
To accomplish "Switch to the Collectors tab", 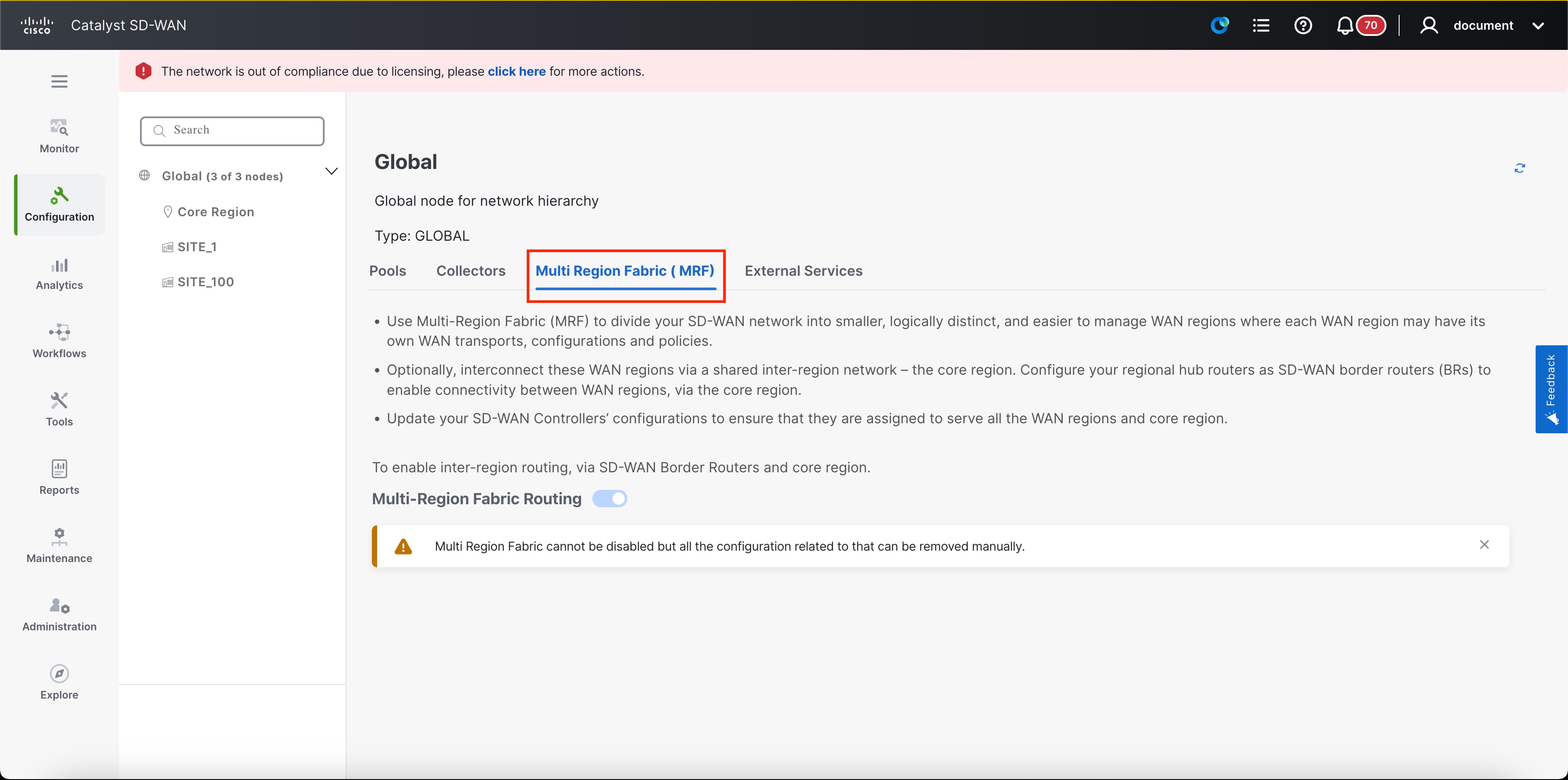I will pyautogui.click(x=470, y=271).
